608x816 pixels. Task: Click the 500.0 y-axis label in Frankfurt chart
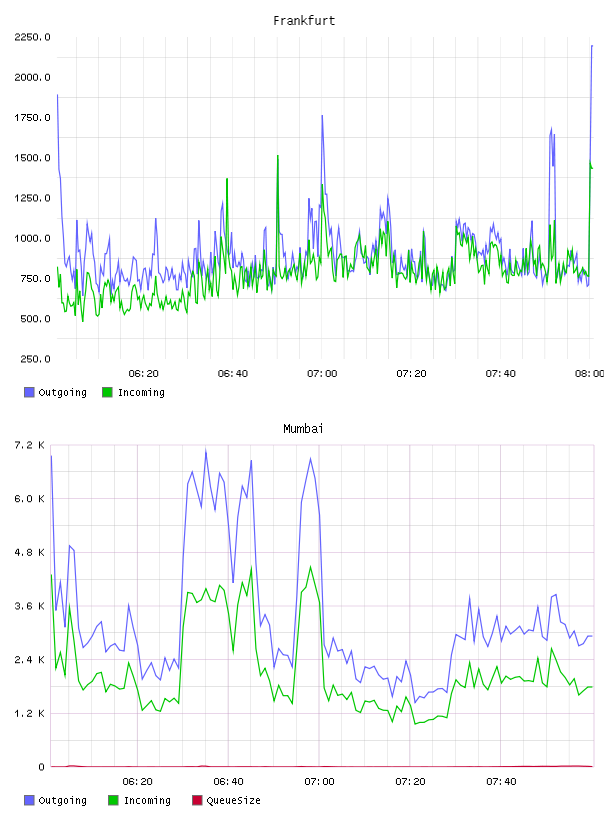pyautogui.click(x=35, y=319)
